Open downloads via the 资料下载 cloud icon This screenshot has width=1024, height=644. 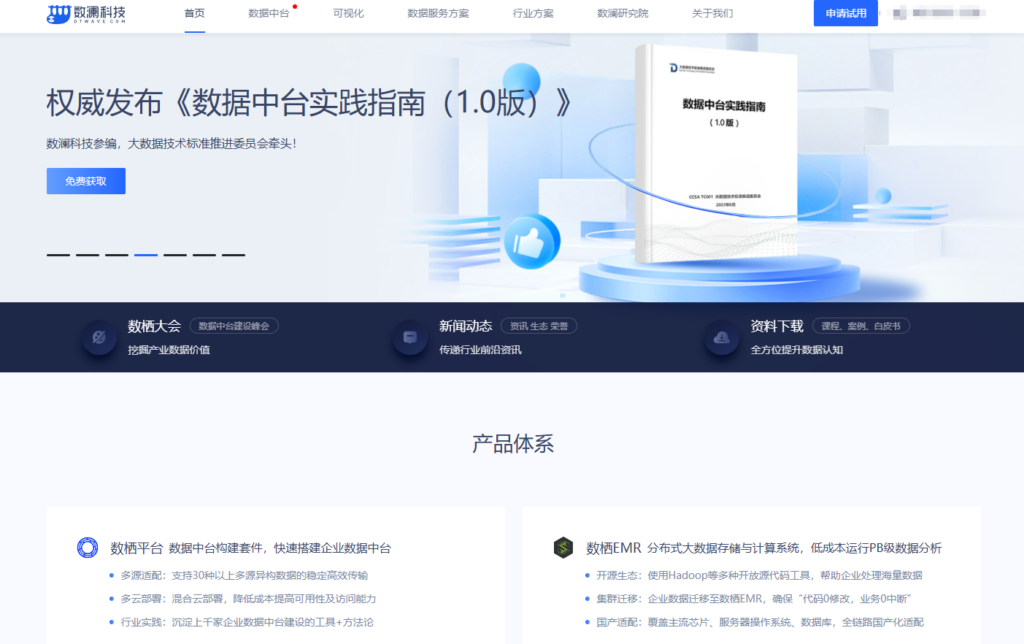(x=721, y=337)
